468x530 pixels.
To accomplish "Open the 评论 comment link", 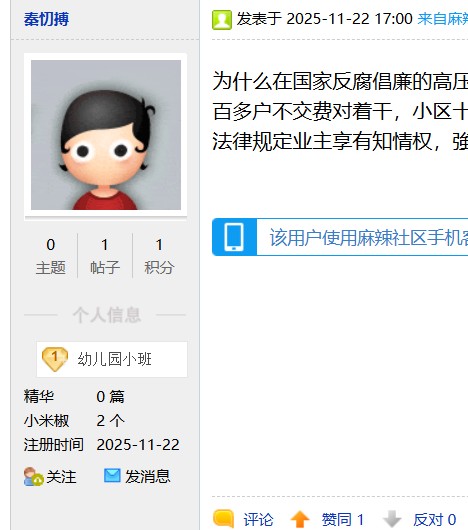I will point(258,520).
